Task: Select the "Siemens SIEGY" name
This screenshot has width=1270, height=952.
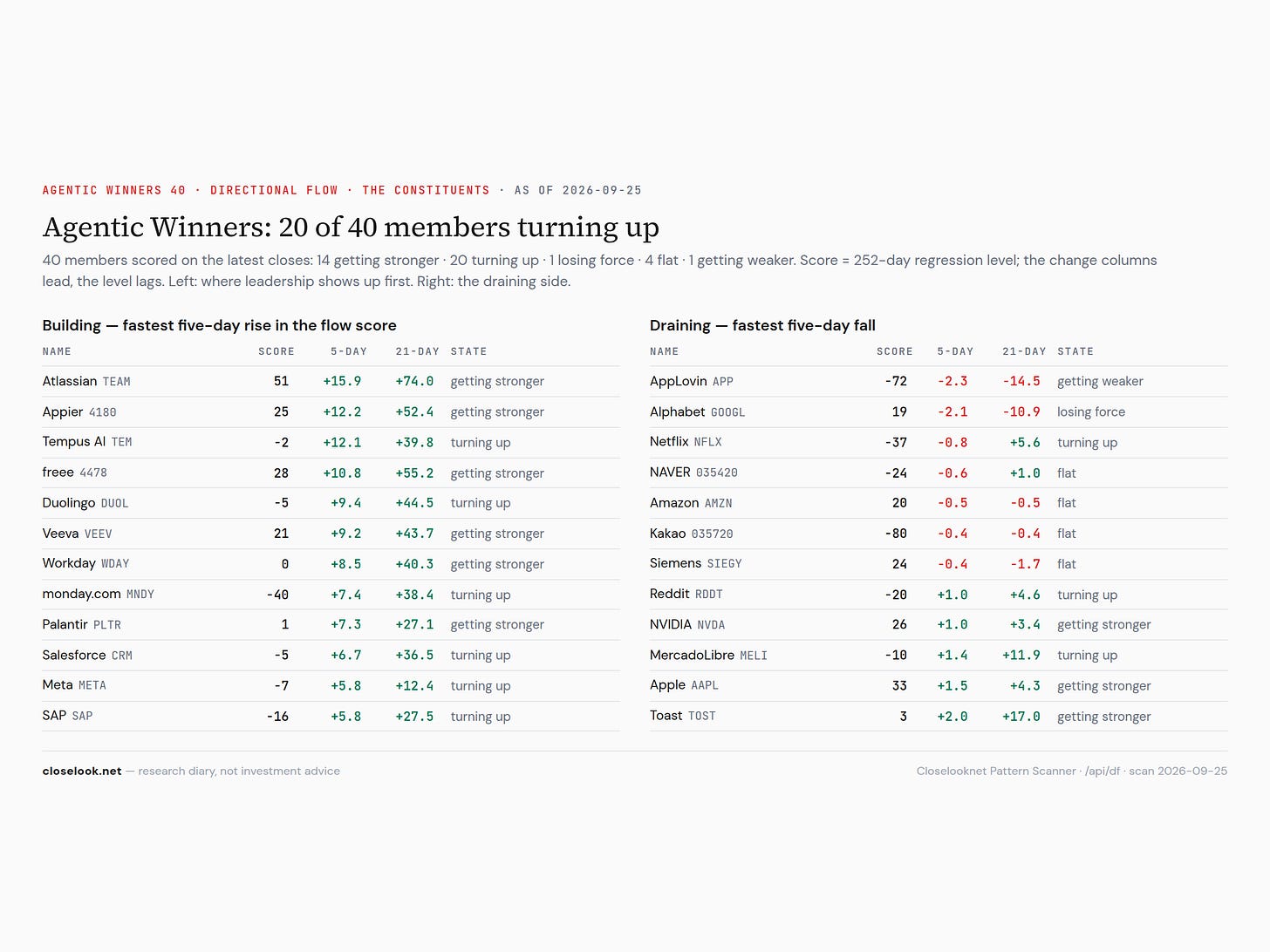Action: tap(696, 563)
